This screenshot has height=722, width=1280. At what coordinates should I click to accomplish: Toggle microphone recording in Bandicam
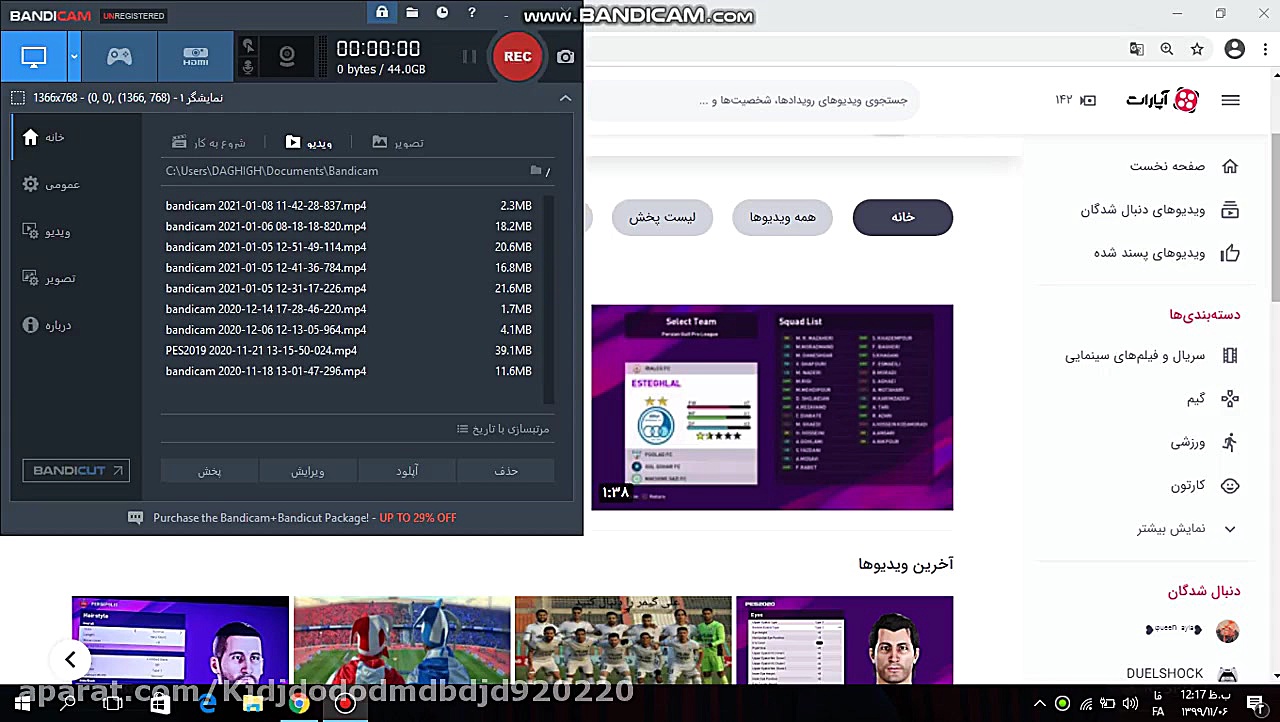(249, 68)
